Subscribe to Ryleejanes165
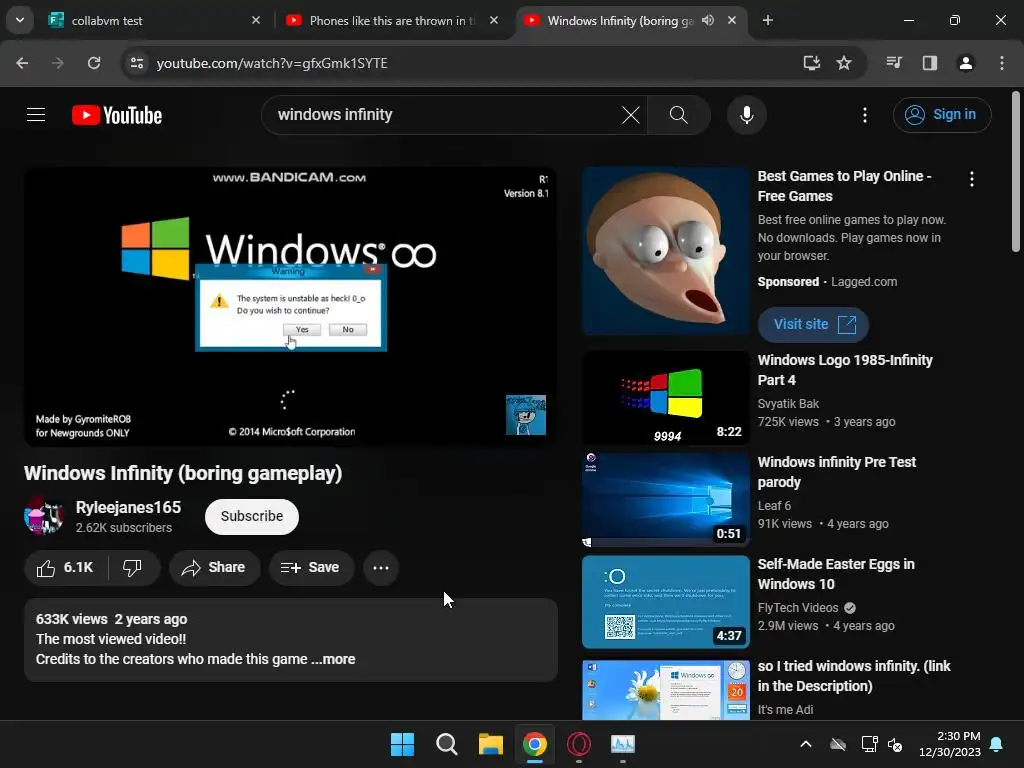This screenshot has height=768, width=1024. (x=251, y=517)
